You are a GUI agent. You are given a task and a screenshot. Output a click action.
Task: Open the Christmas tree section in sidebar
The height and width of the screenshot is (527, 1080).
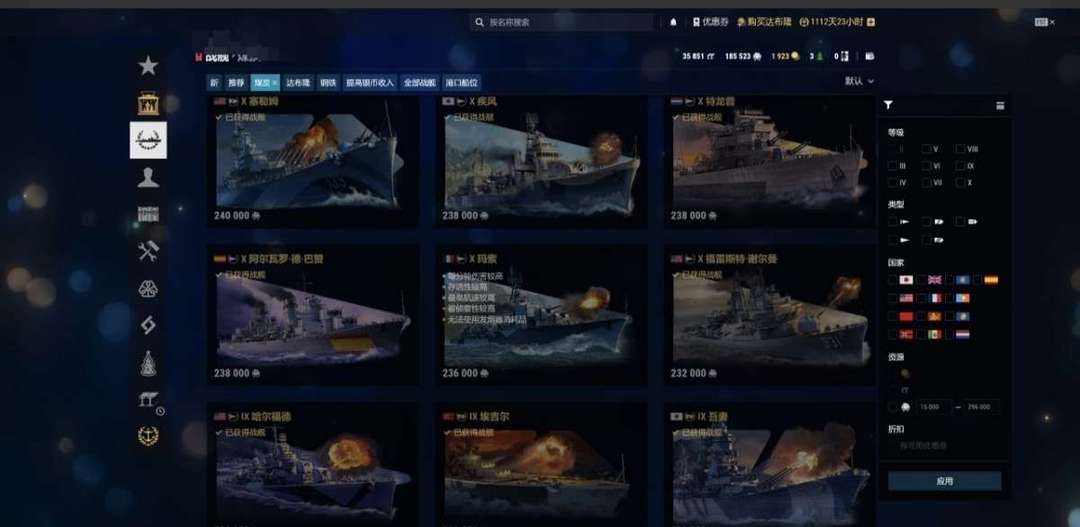(148, 363)
